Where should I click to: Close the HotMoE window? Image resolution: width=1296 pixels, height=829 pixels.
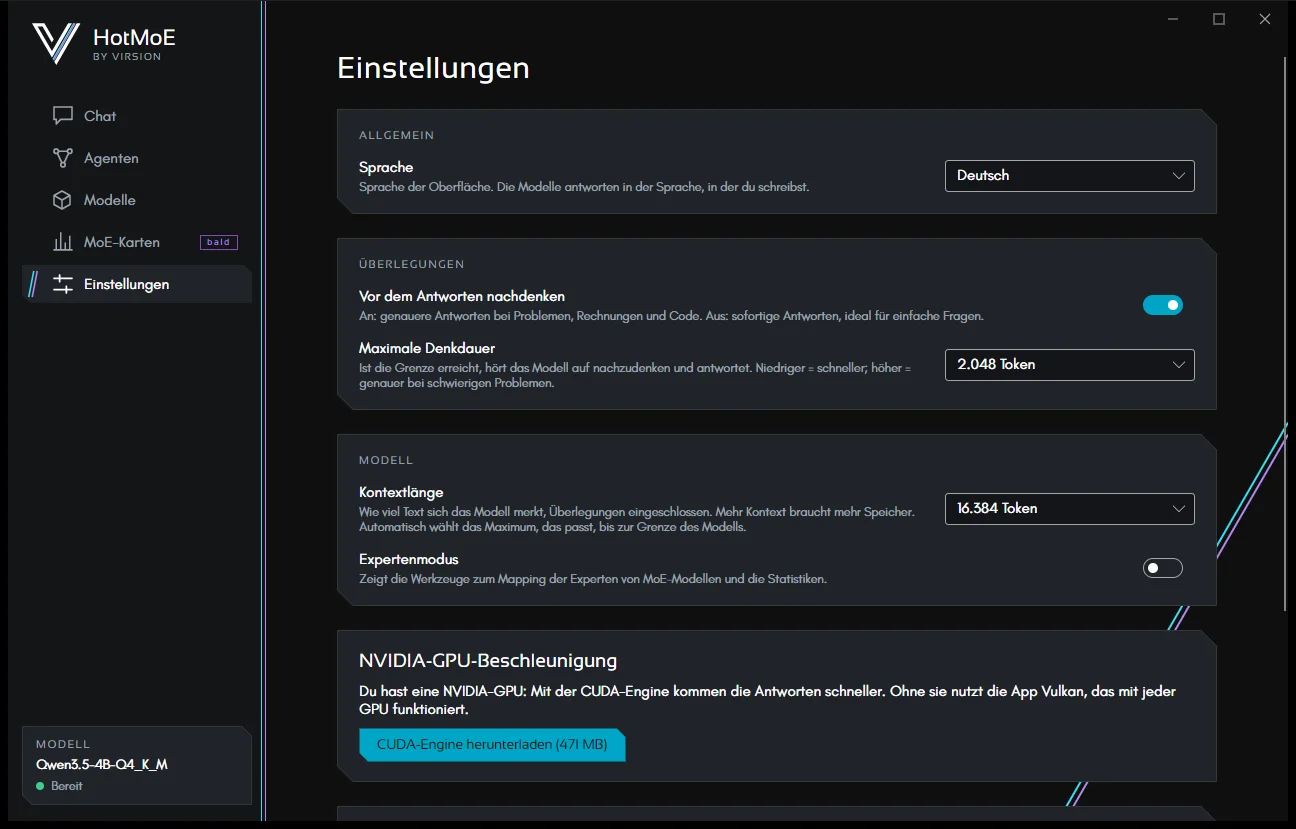[x=1265, y=19]
